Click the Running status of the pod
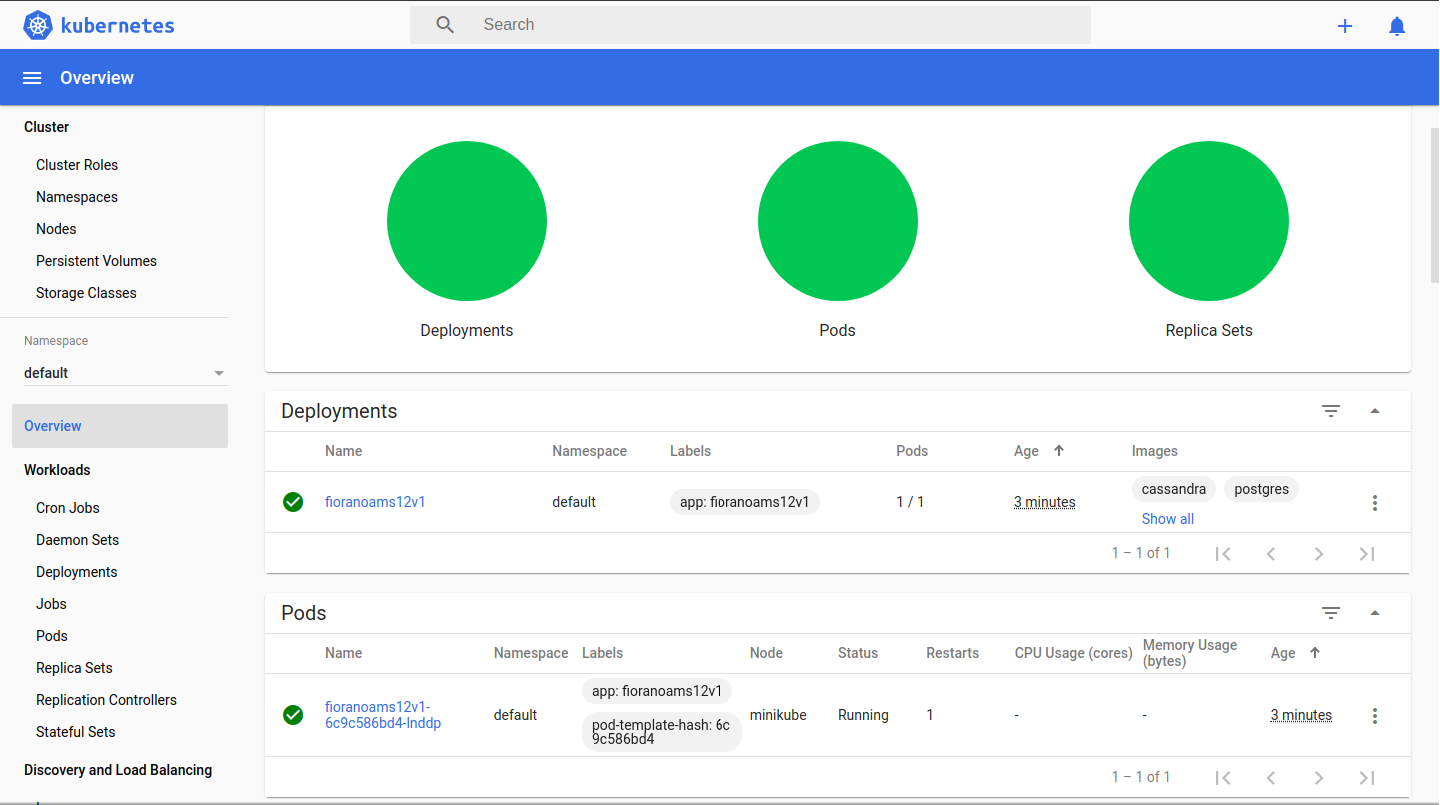Image resolution: width=1440 pixels, height=805 pixels. pyautogui.click(x=863, y=715)
